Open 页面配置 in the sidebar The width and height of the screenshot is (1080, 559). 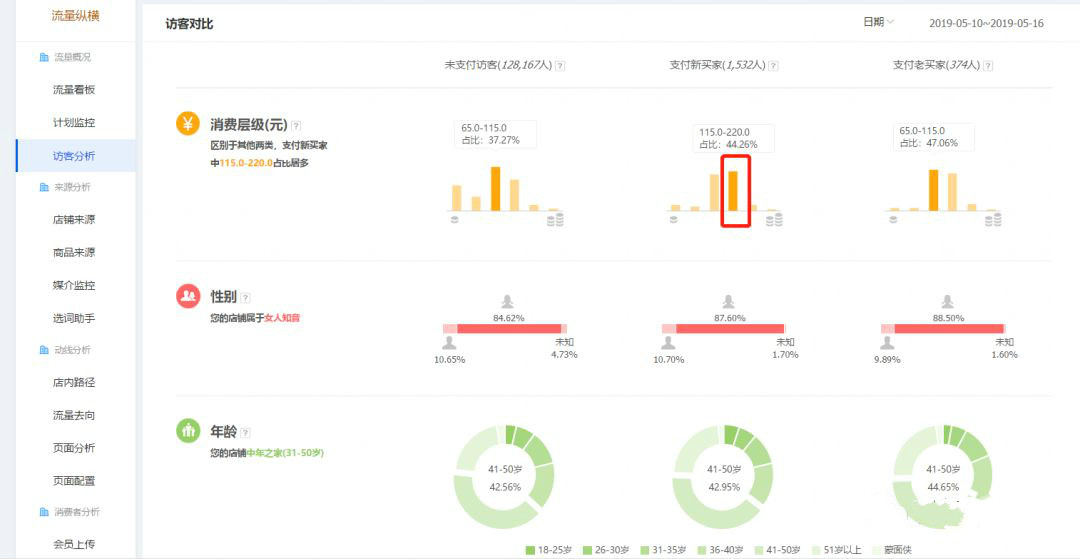74,481
